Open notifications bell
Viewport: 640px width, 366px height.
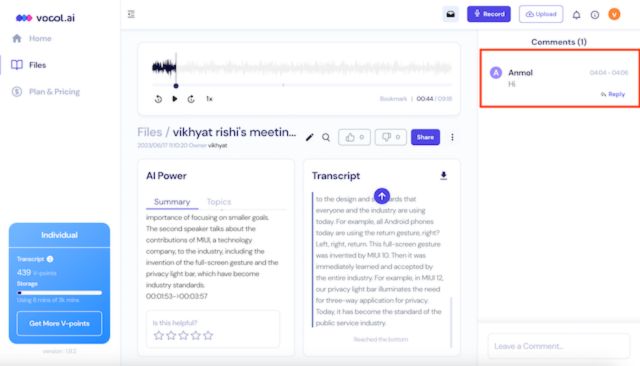coord(576,15)
